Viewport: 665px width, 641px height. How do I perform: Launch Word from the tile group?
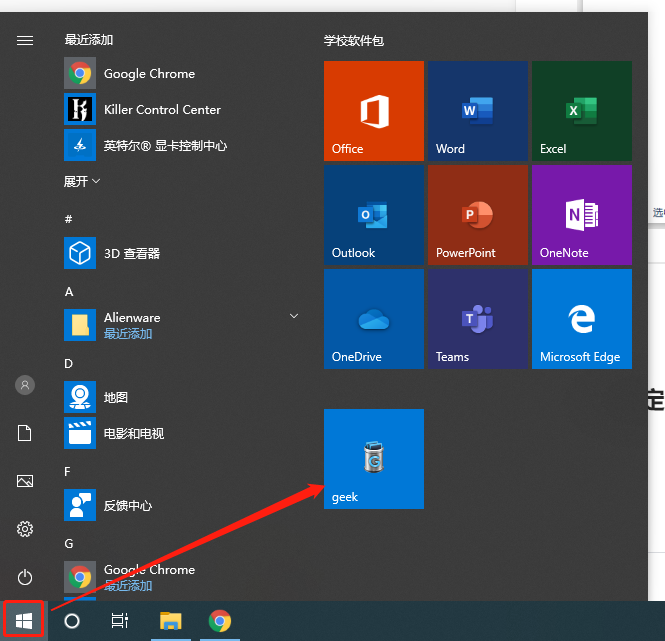478,111
